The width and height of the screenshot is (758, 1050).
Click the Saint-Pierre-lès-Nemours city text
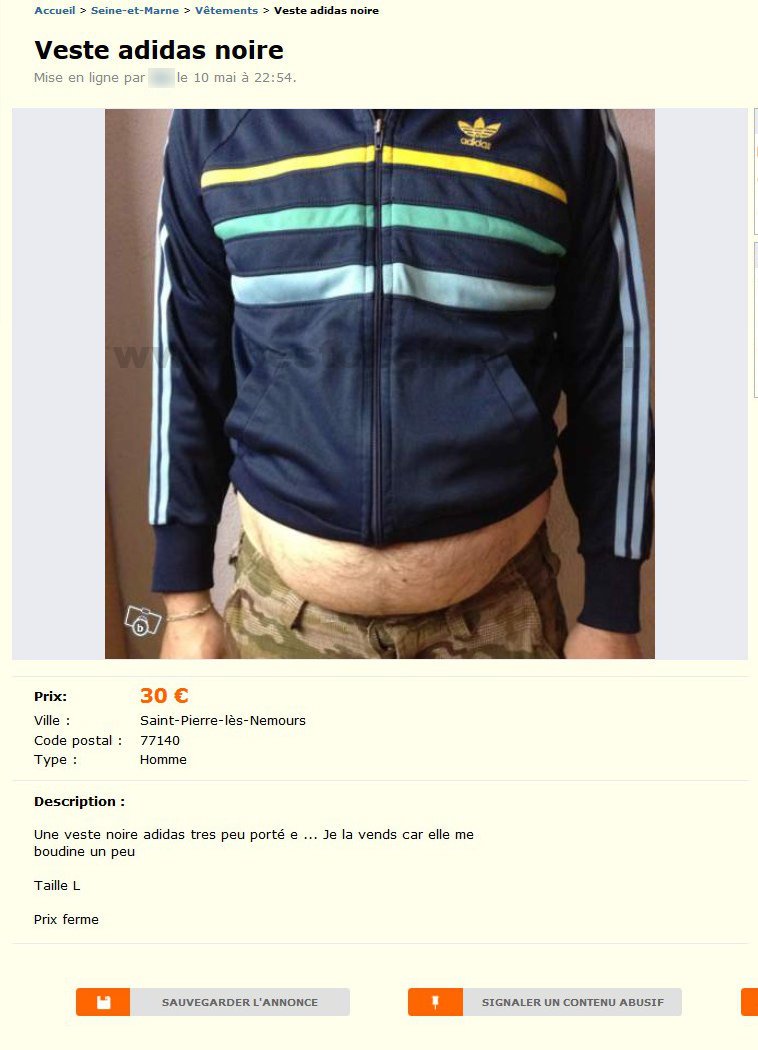click(222, 721)
